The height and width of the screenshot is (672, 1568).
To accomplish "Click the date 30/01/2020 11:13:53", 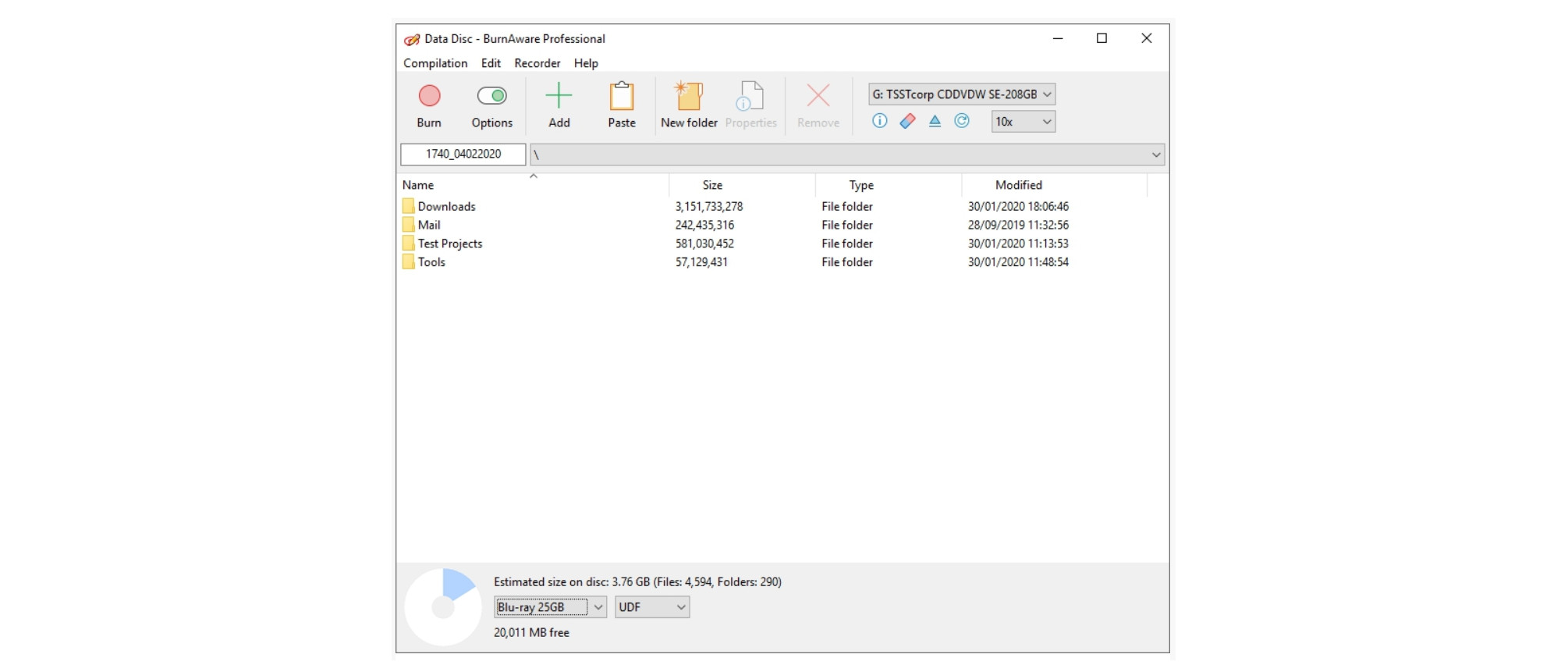I will pos(1018,244).
